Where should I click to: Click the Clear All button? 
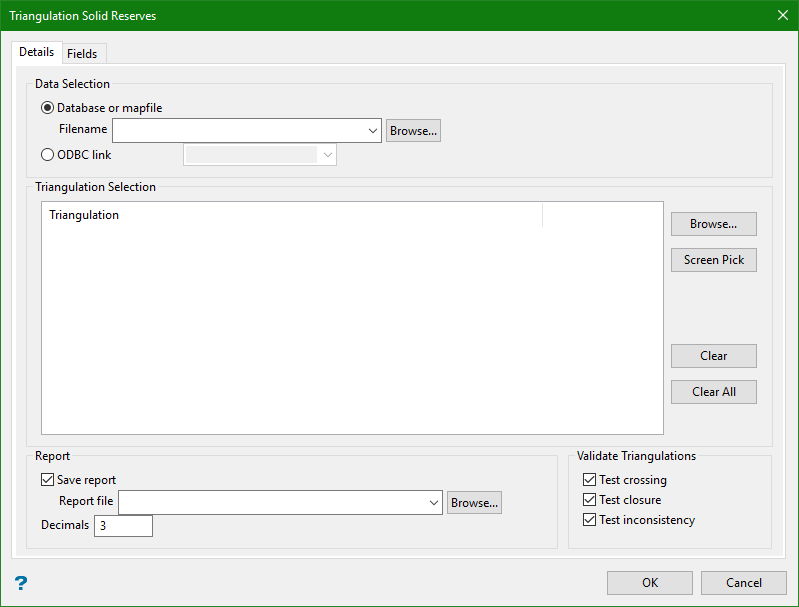point(713,392)
